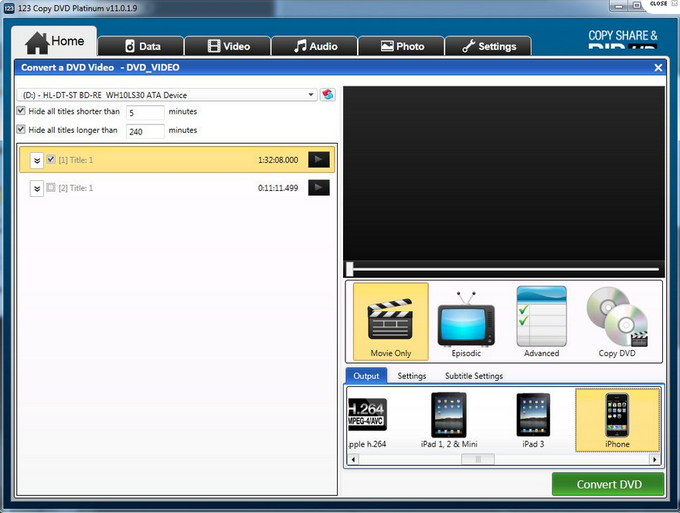Go to the Audio tab
The width and height of the screenshot is (680, 513).
pos(314,46)
